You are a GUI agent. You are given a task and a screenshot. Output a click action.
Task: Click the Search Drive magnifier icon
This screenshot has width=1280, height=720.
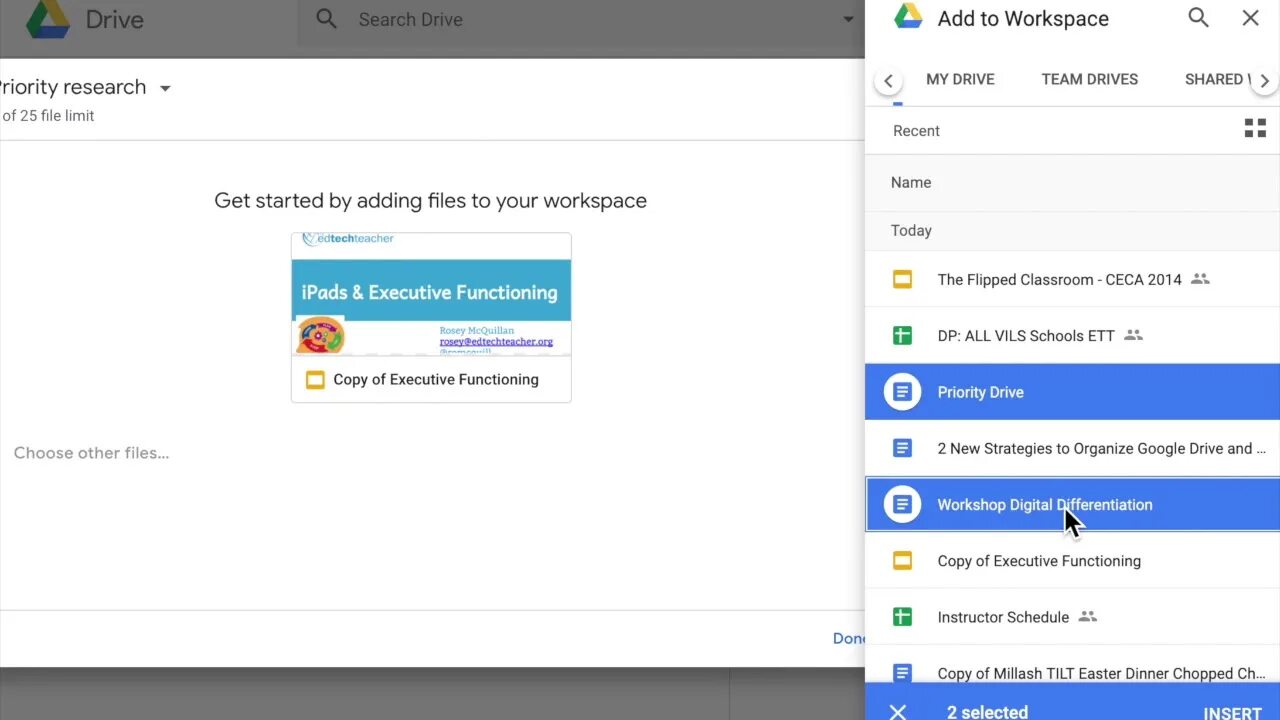click(x=327, y=19)
